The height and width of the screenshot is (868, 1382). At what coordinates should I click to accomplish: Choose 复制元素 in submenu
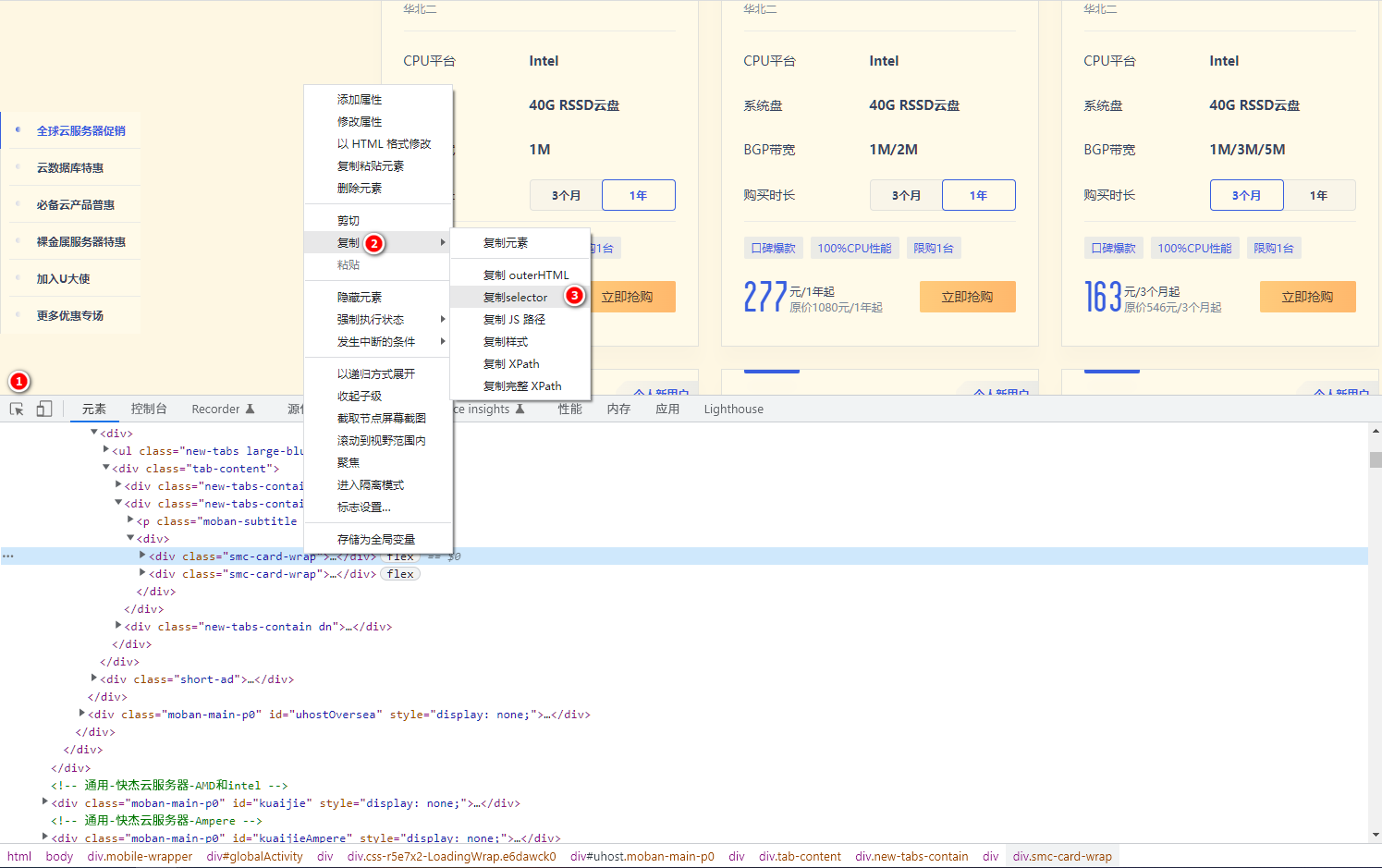coord(520,243)
